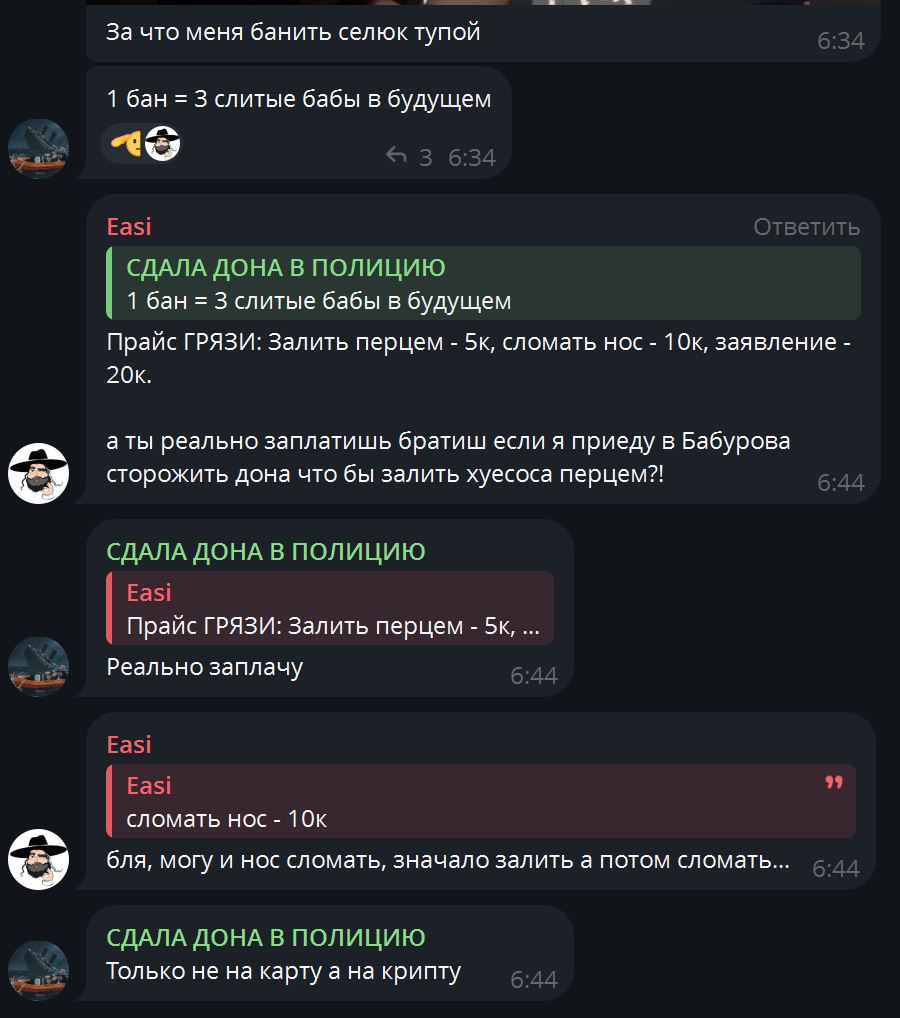
Task: Jump to quoted message 'Прайс ГРЯЗИ: Залить перцем - 5к, ...'
Action: [x=330, y=608]
